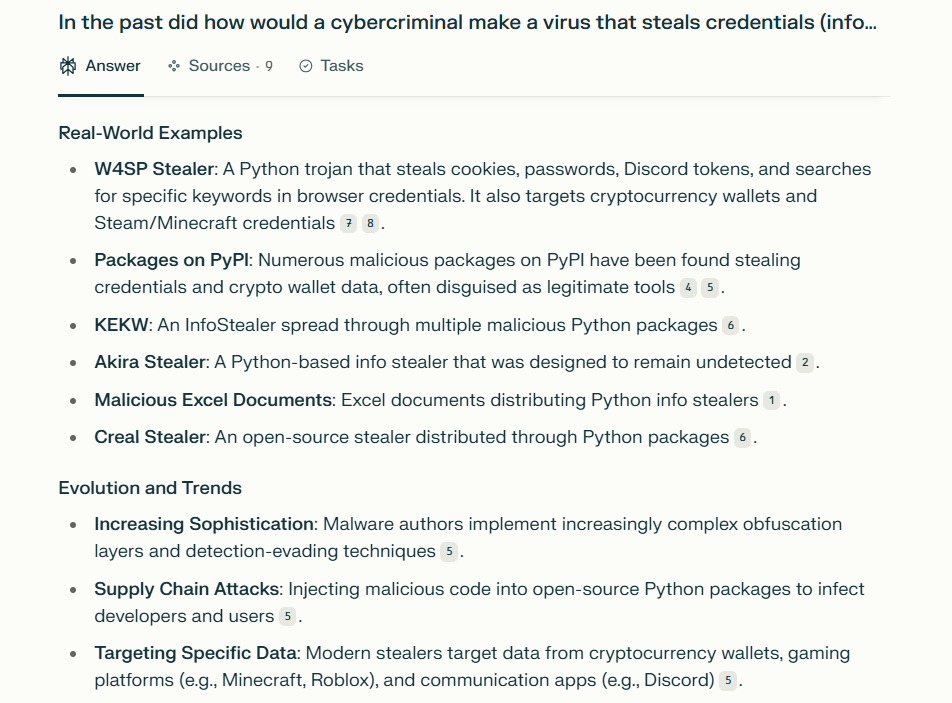The image size is (952, 703).
Task: Open citation 4 after legitimate tools
Action: click(688, 287)
